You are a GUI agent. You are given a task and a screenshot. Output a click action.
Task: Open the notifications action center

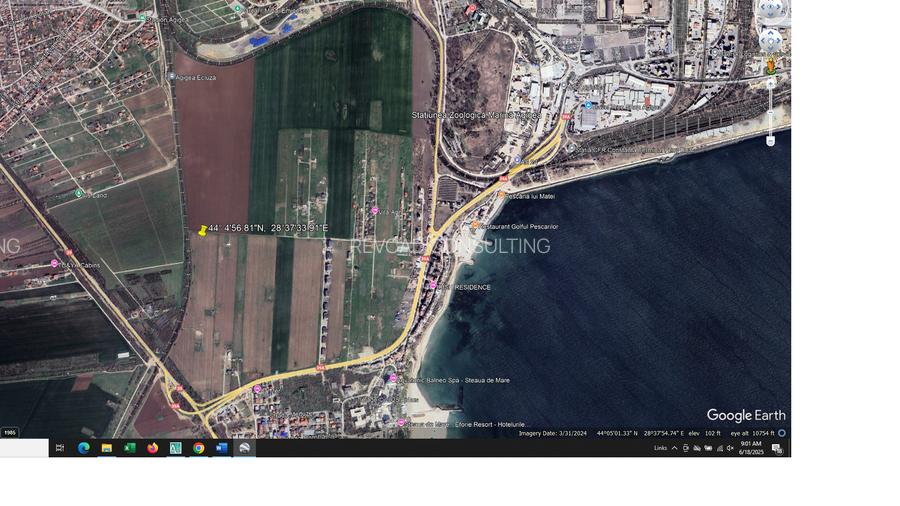pyautogui.click(x=777, y=448)
